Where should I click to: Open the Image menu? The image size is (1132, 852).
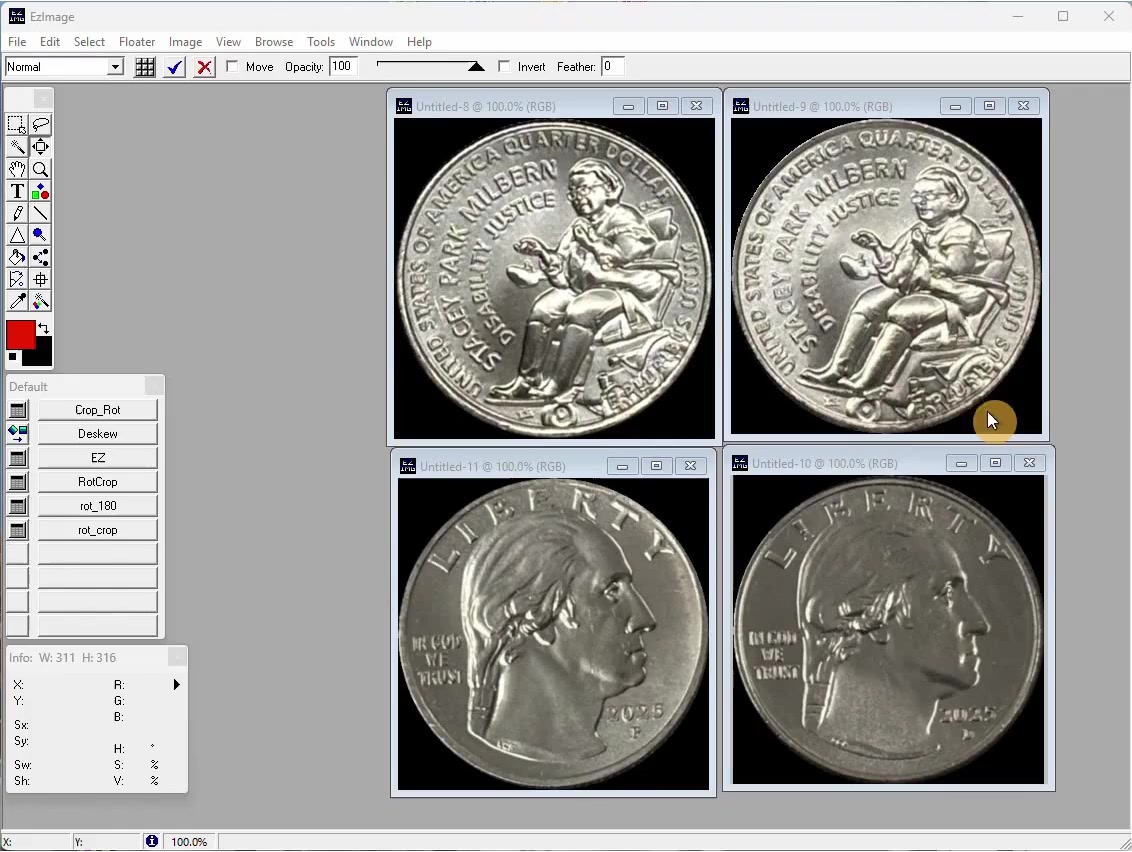tap(186, 42)
